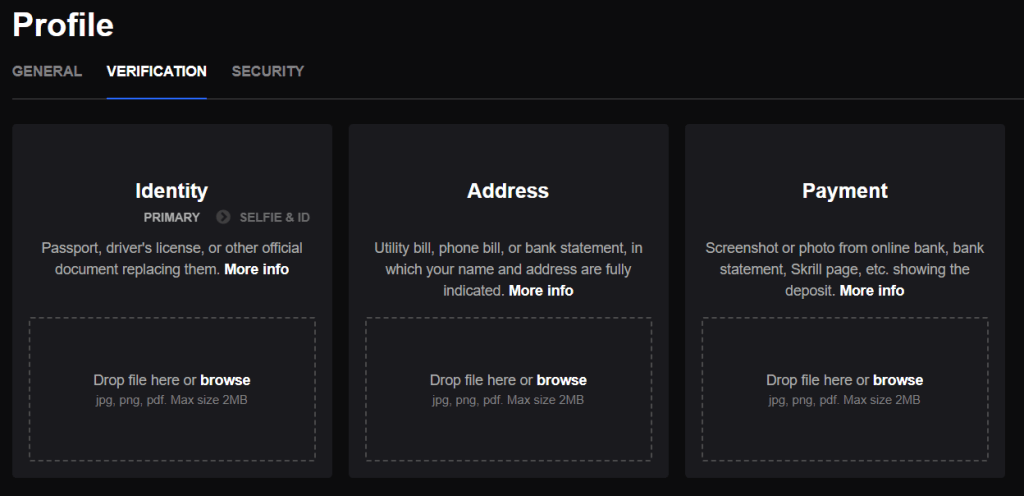The image size is (1024, 496).
Task: Select the VERIFICATION tab
Action: click(x=157, y=71)
